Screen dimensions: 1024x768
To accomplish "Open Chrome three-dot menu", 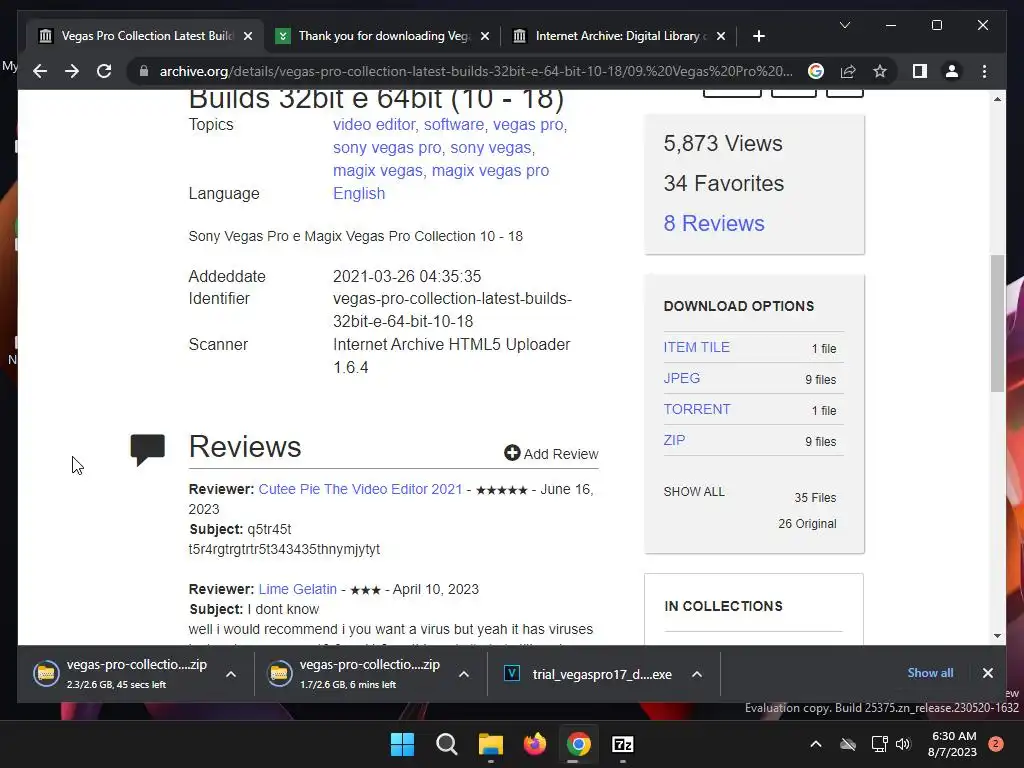I will click(984, 71).
